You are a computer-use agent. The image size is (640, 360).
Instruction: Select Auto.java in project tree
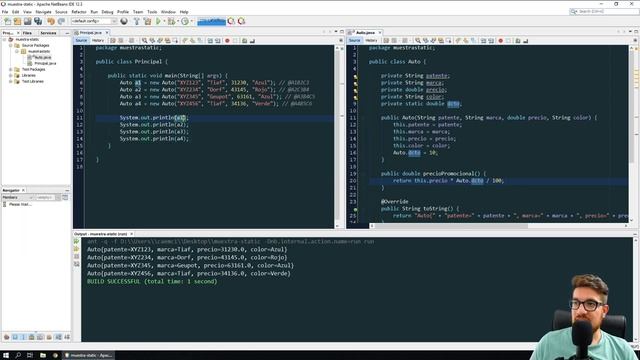click(42, 58)
